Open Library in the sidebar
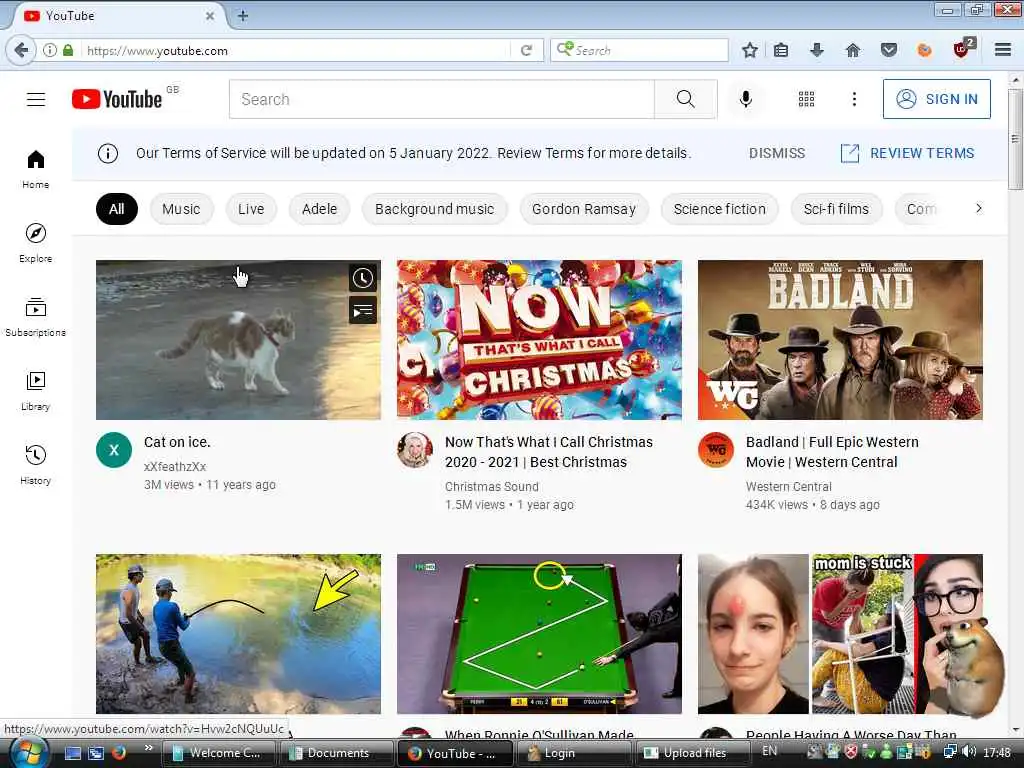Screen dimensions: 1024x768 coord(36,391)
